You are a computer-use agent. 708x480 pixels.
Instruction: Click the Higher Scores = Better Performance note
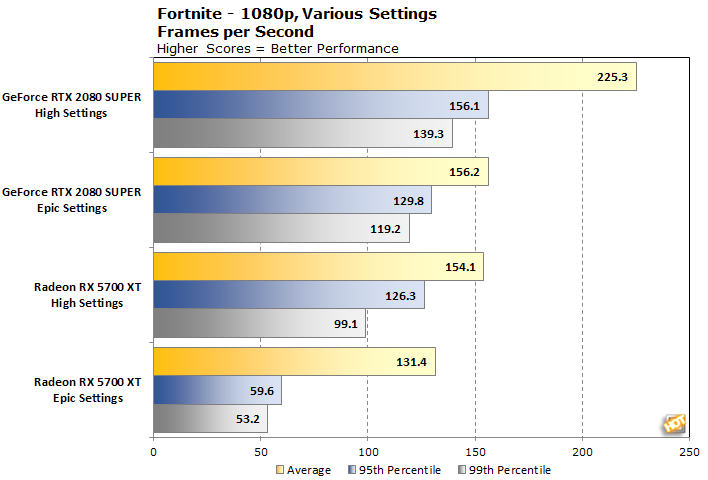pyautogui.click(x=278, y=49)
